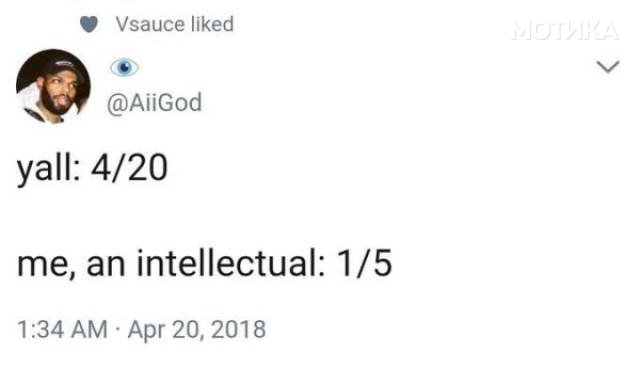Click the heart icon beside Vsauce liked
The width and height of the screenshot is (640, 368).
pyautogui.click(x=89, y=24)
